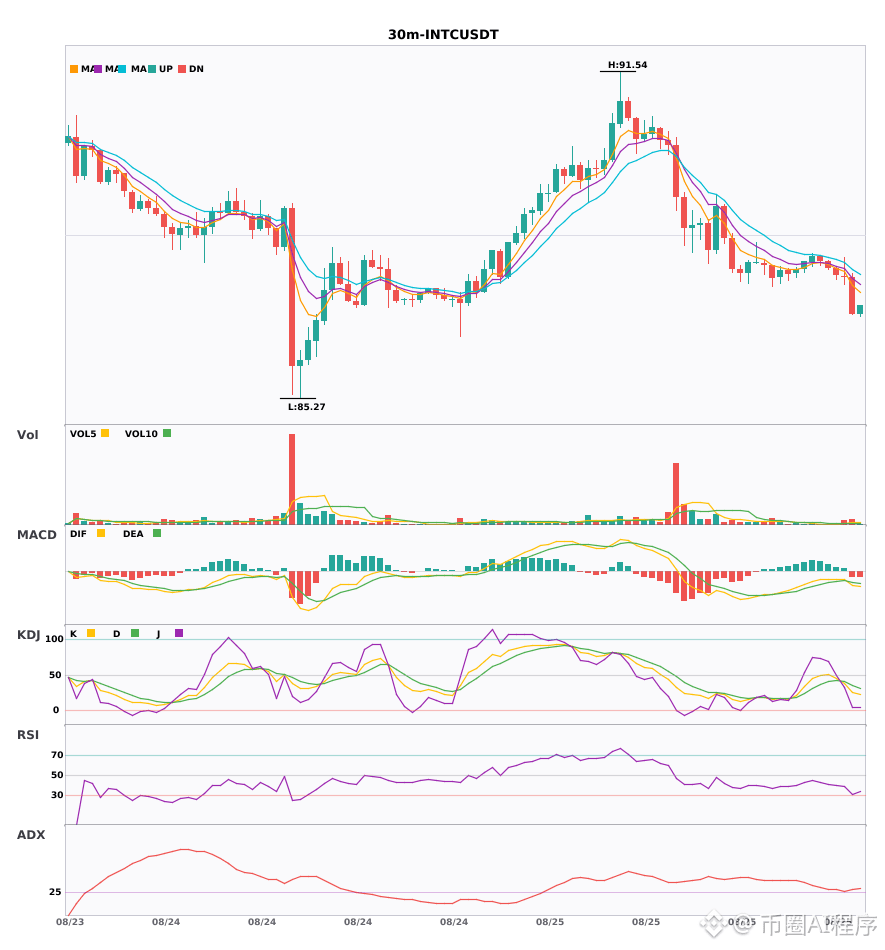The height and width of the screenshot is (950, 885).
Task: Click the tallest red volume bar
Action: coord(292,479)
